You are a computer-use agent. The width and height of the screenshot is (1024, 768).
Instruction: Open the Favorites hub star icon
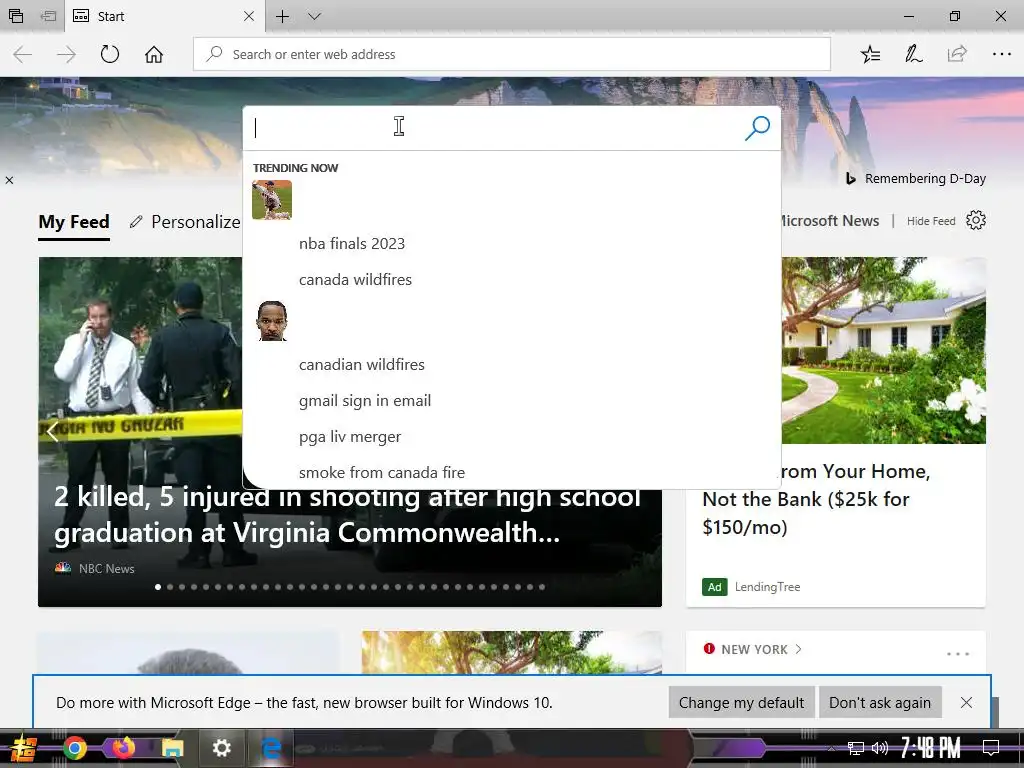pyautogui.click(x=870, y=54)
